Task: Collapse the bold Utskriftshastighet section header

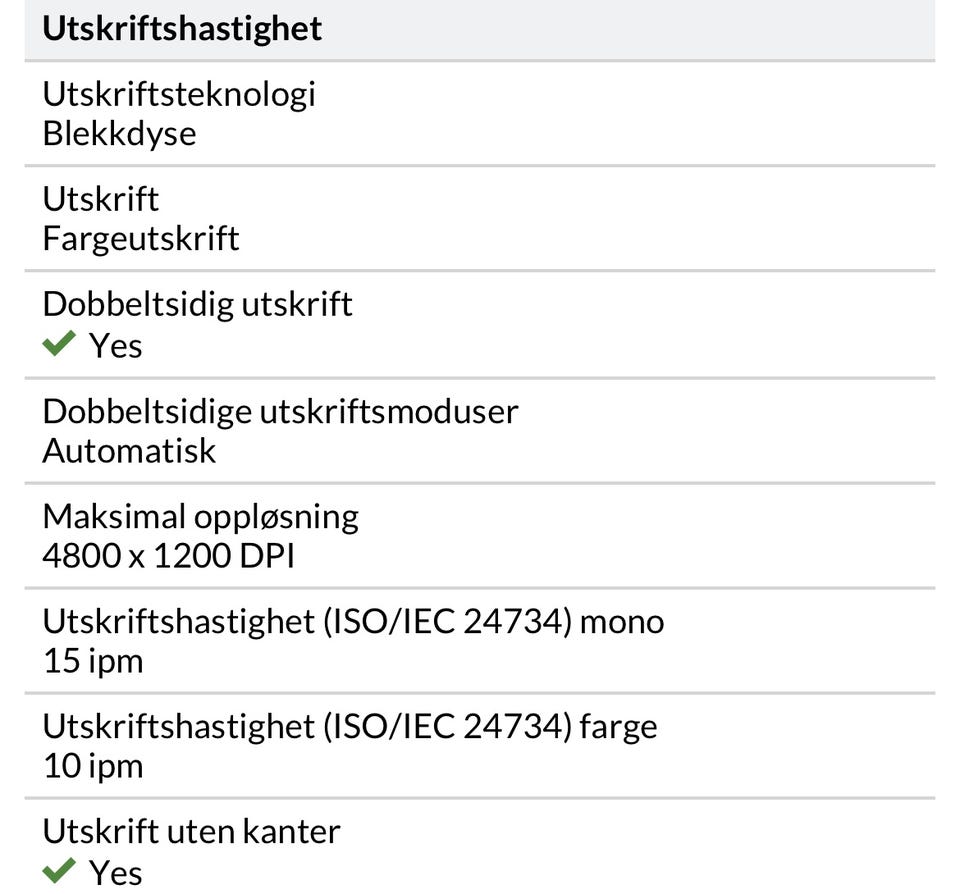Action: [182, 28]
